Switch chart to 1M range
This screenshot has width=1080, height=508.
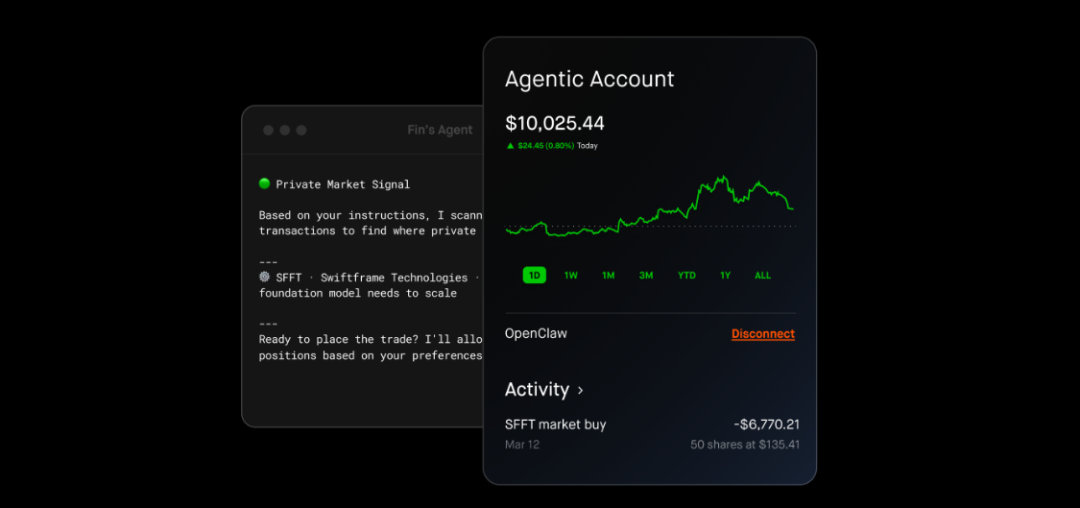(x=608, y=275)
